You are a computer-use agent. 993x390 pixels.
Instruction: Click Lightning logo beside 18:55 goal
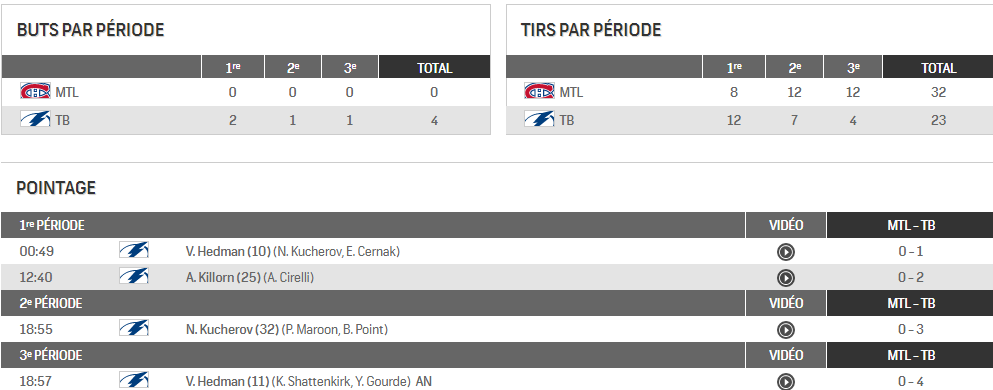[134, 329]
